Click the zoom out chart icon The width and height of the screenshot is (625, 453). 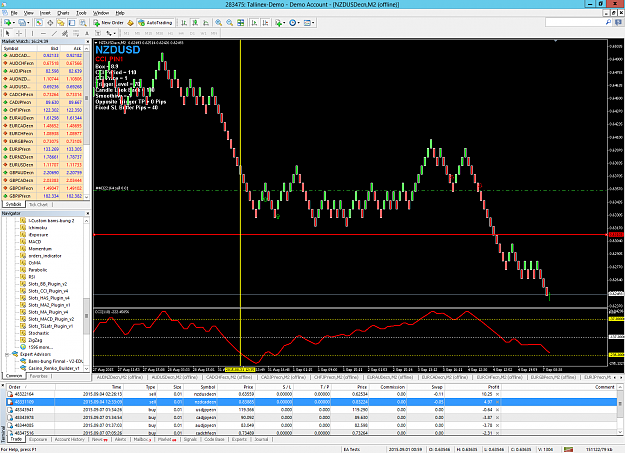(x=230, y=23)
